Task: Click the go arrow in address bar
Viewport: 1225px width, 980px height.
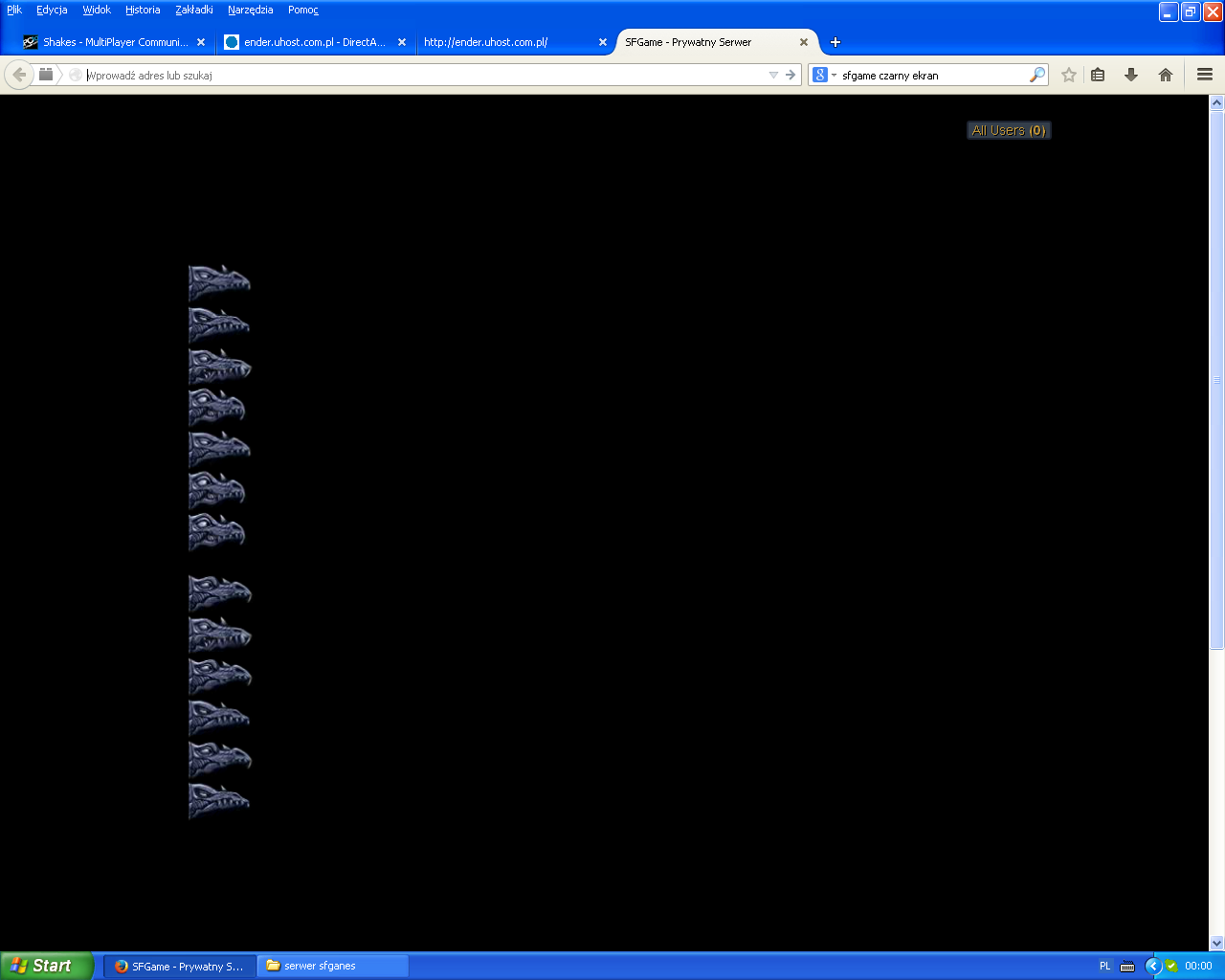Action: pyautogui.click(x=791, y=75)
